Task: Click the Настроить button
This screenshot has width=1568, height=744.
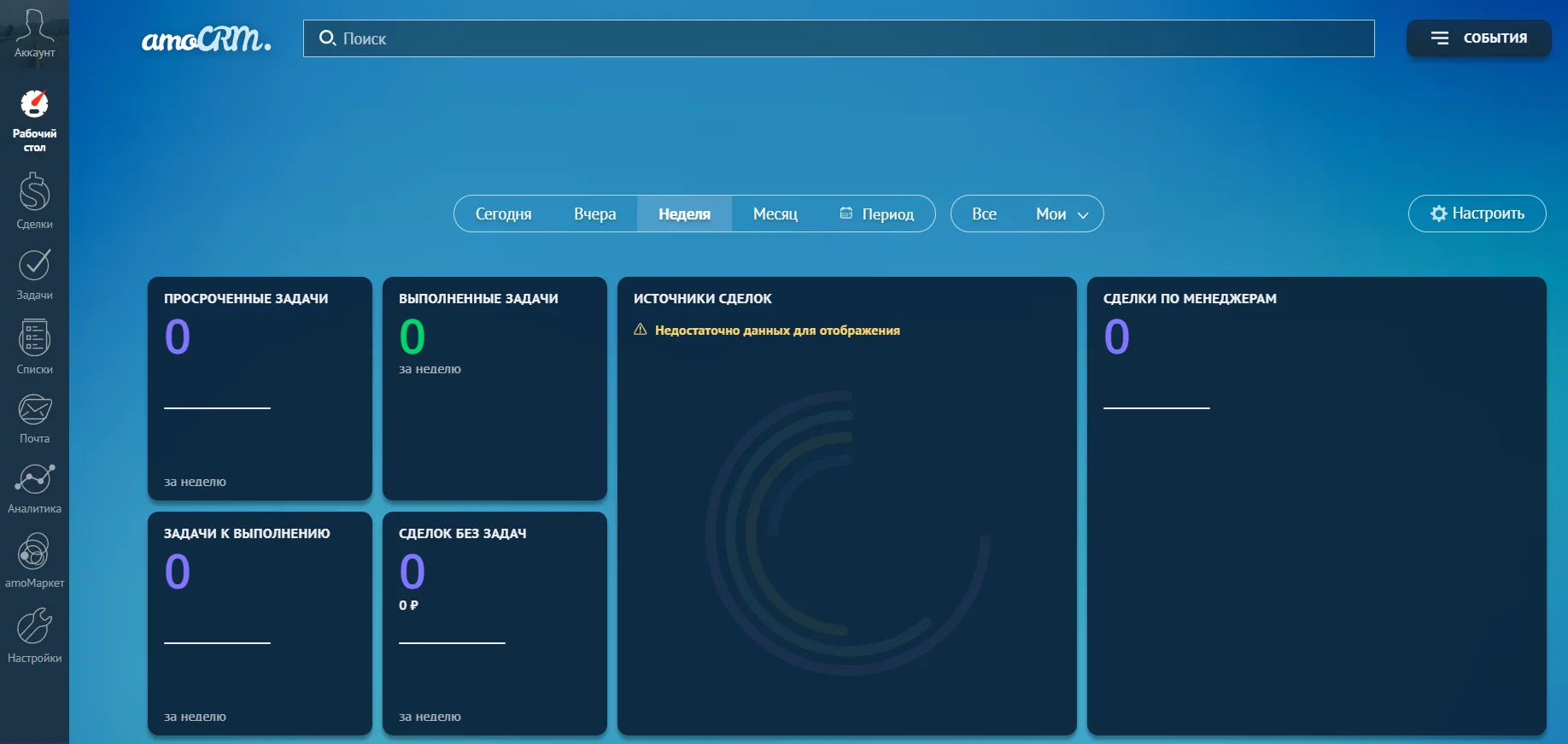Action: point(1477,214)
